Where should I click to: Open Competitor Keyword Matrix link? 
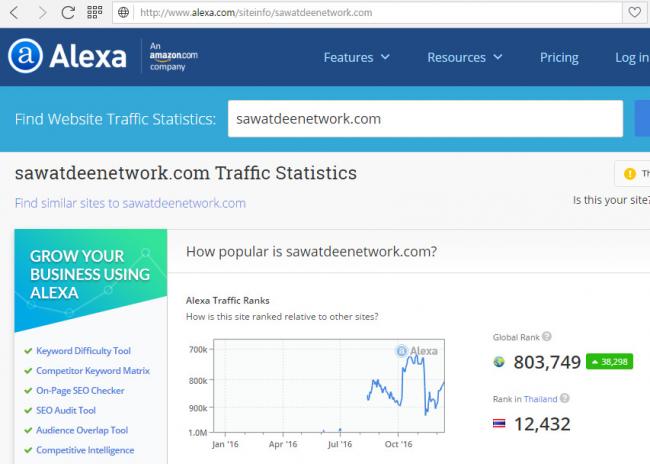pyautogui.click(x=93, y=371)
